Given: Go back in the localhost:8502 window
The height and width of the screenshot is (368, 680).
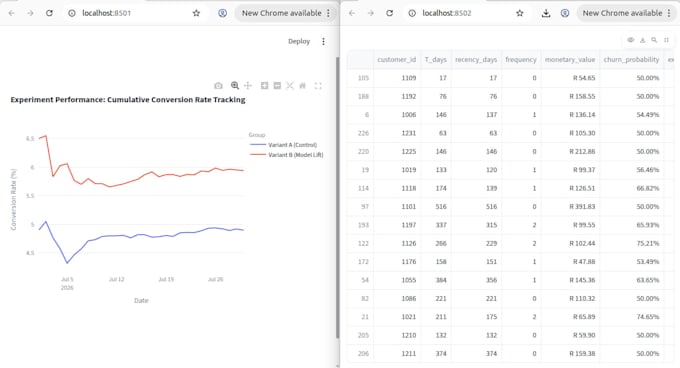Looking at the screenshot, I should click(352, 13).
